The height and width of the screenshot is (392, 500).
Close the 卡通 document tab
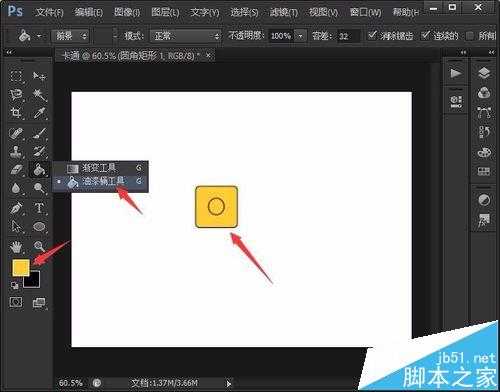click(x=208, y=55)
